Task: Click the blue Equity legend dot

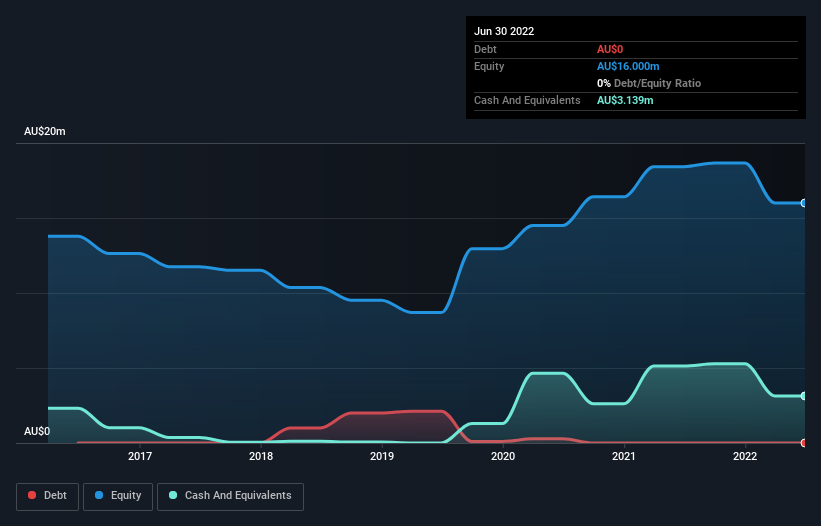Action: click(99, 495)
